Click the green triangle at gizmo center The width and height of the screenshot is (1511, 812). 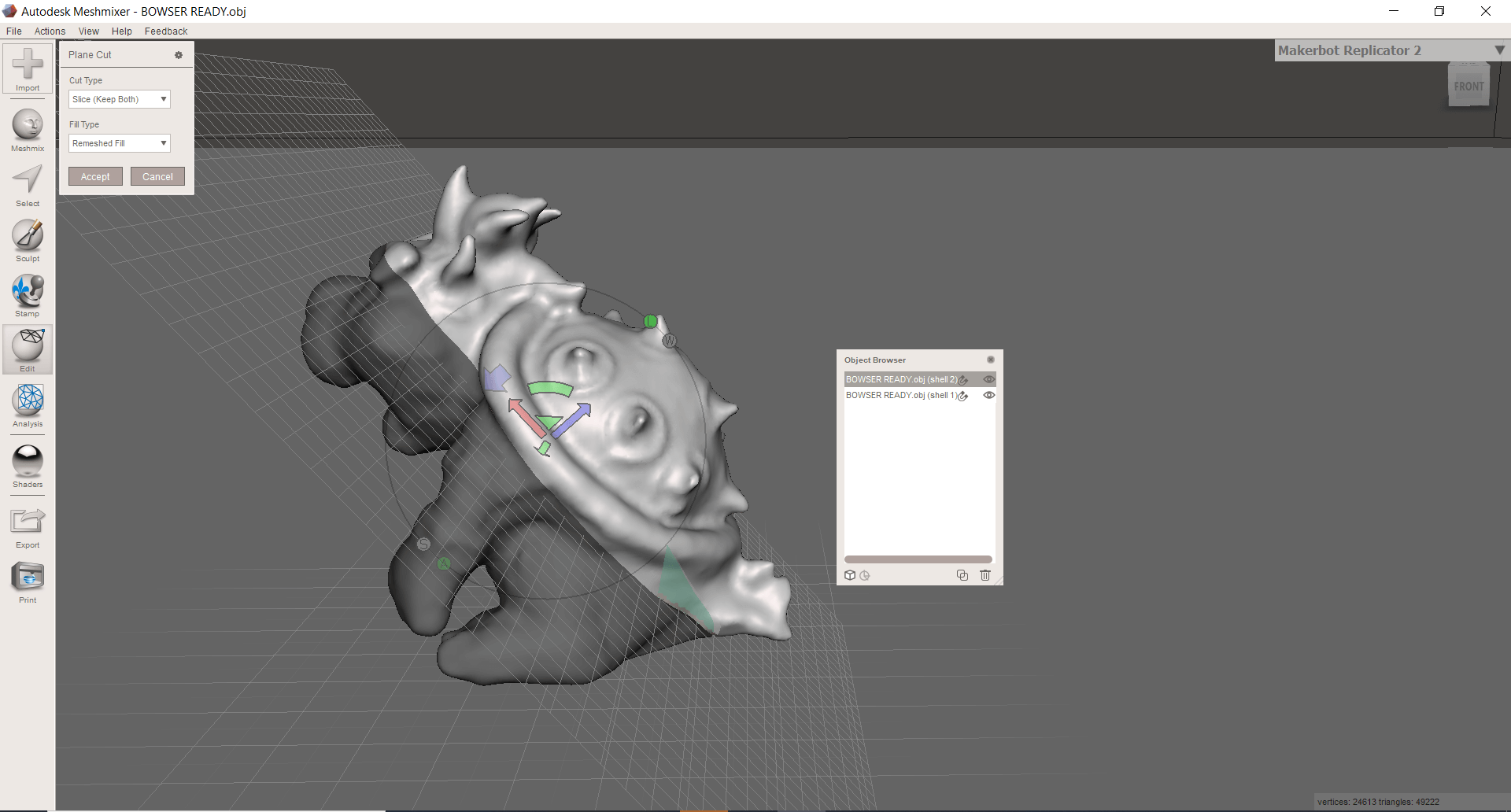click(549, 423)
